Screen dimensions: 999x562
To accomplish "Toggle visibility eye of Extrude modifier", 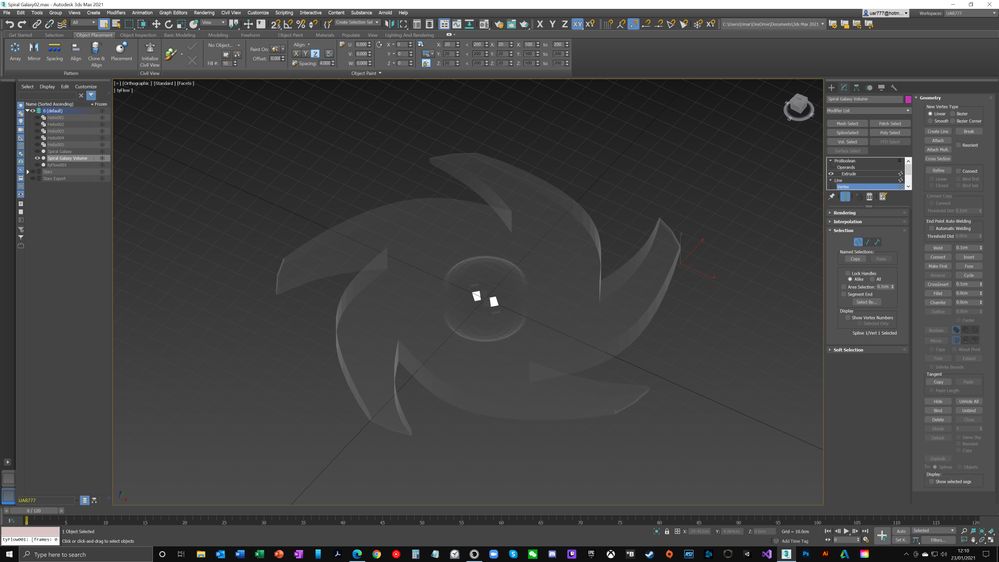I will 831,174.
